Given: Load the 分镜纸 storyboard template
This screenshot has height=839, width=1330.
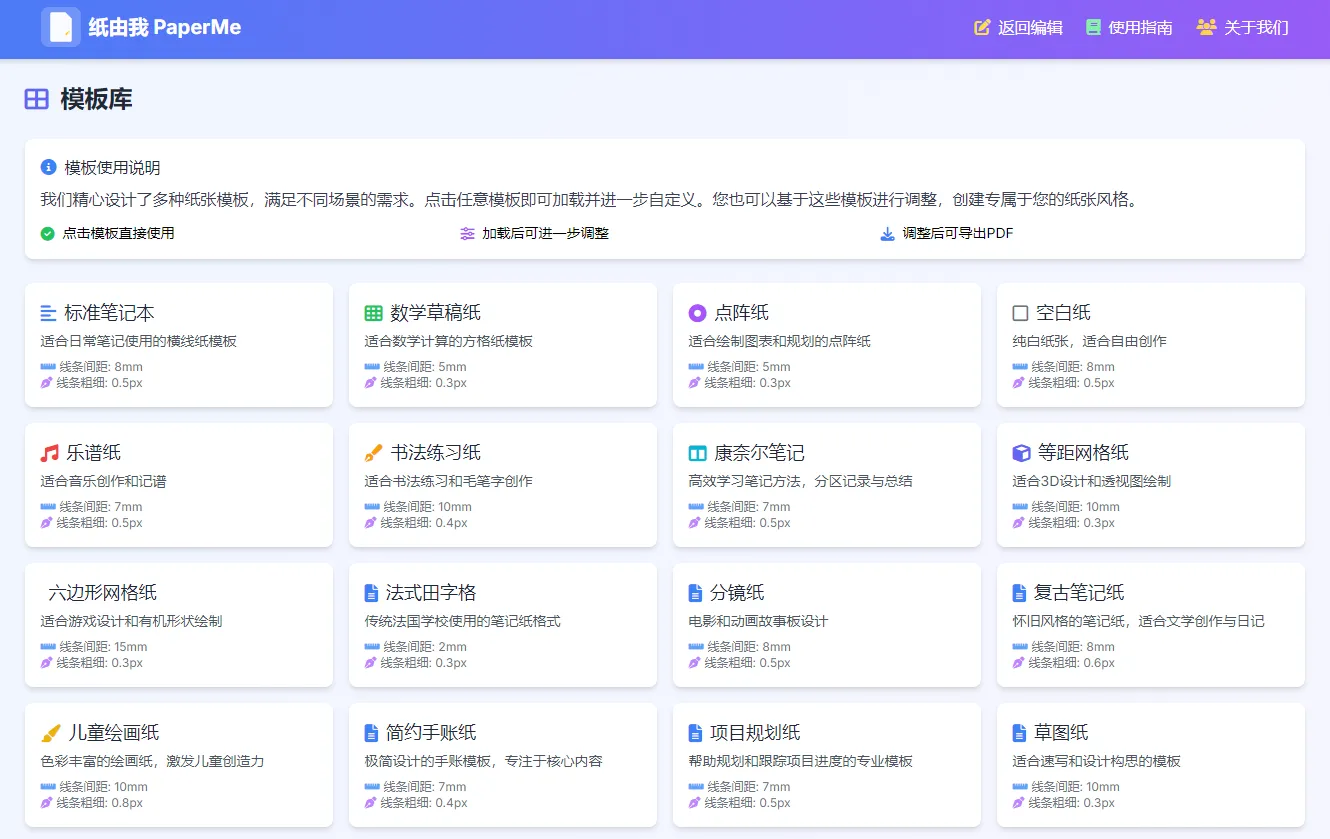Looking at the screenshot, I should [x=826, y=624].
